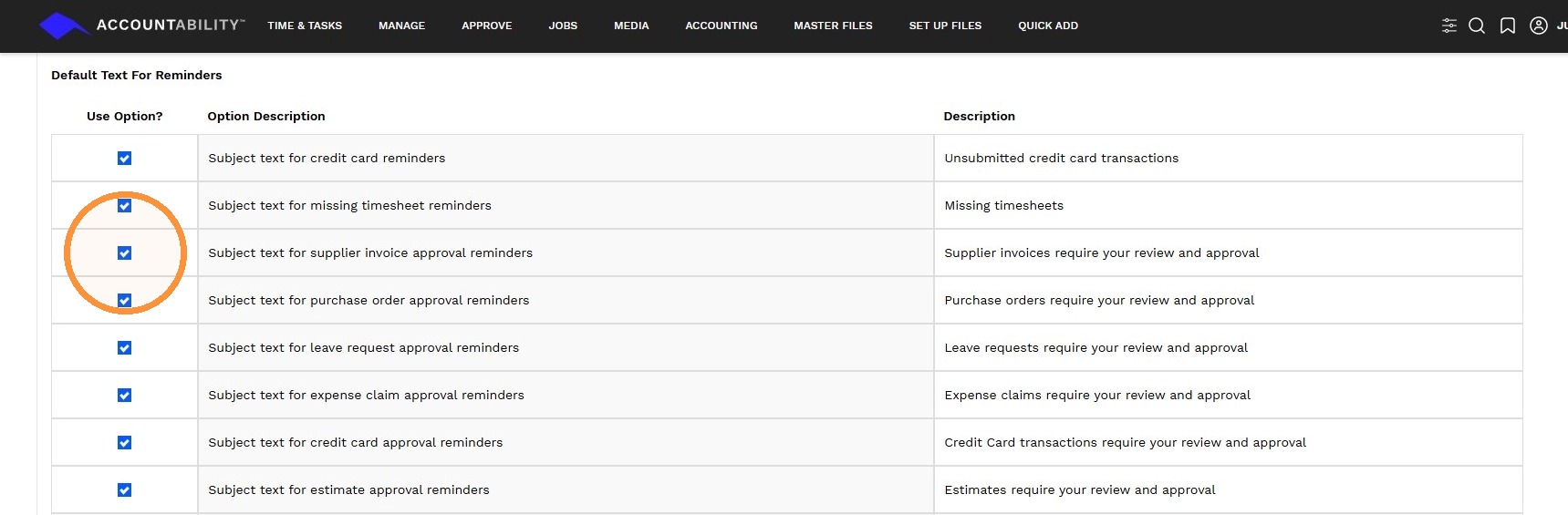Open the Media menu
Viewport: 1568px width, 515px height.
click(x=631, y=26)
